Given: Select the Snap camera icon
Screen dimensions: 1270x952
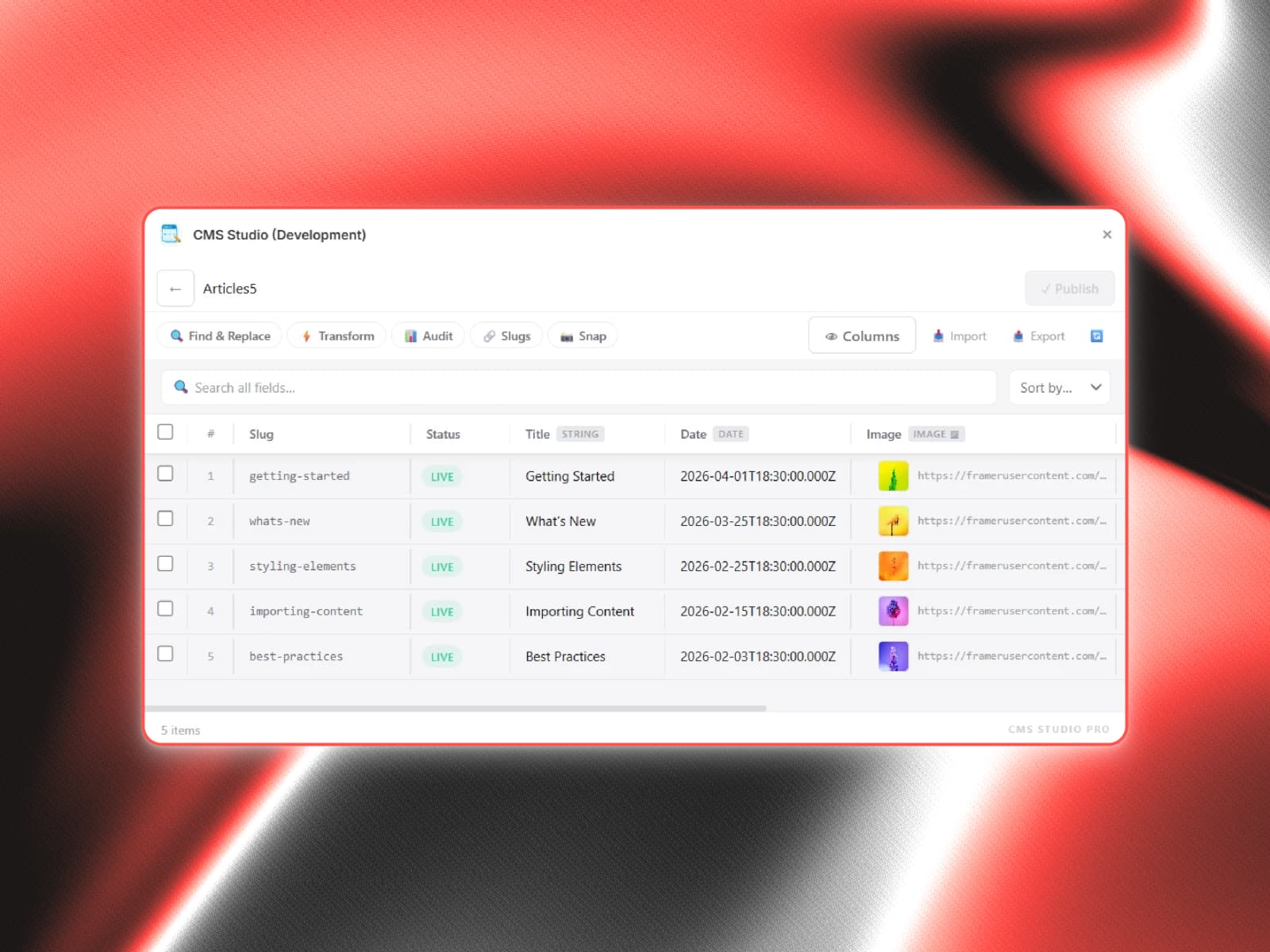Looking at the screenshot, I should coord(565,336).
